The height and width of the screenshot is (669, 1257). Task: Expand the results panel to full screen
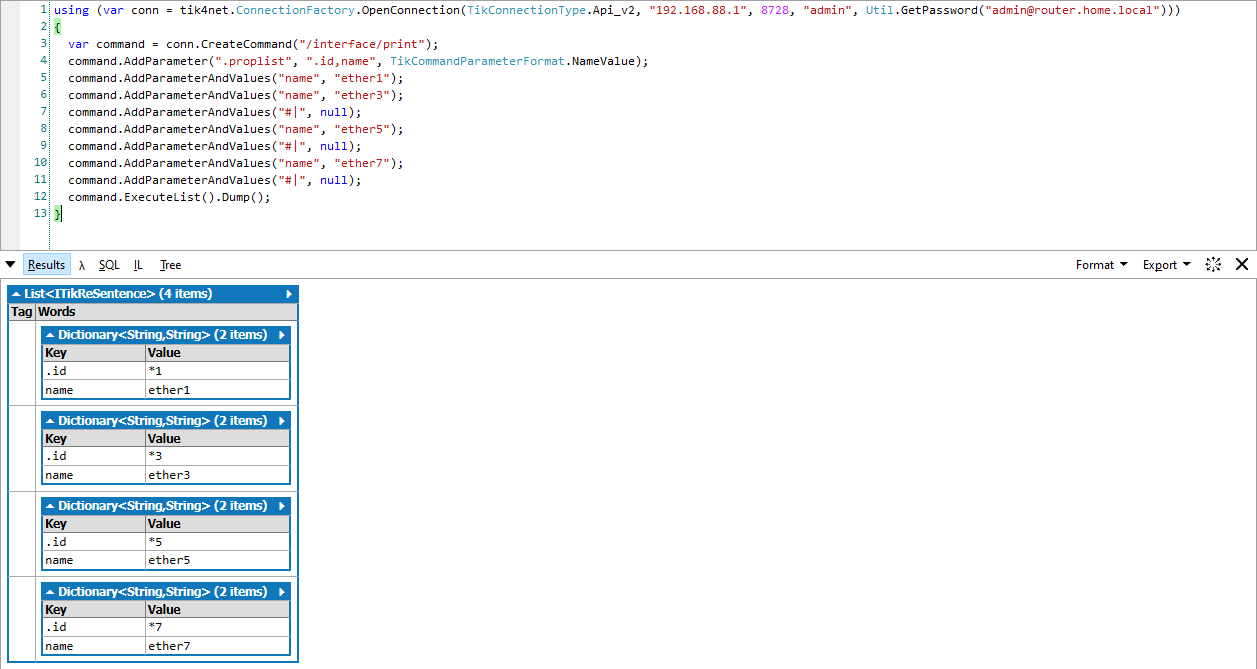(x=1213, y=264)
